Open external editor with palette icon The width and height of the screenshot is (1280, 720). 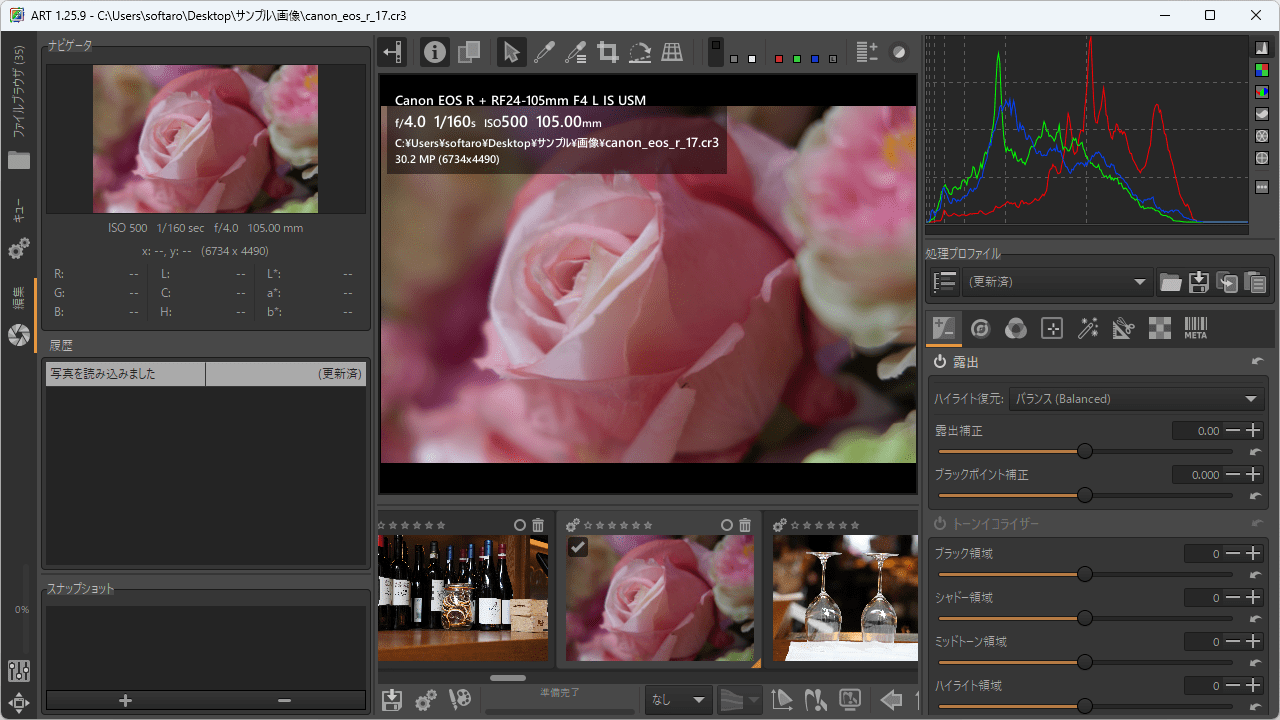(460, 700)
